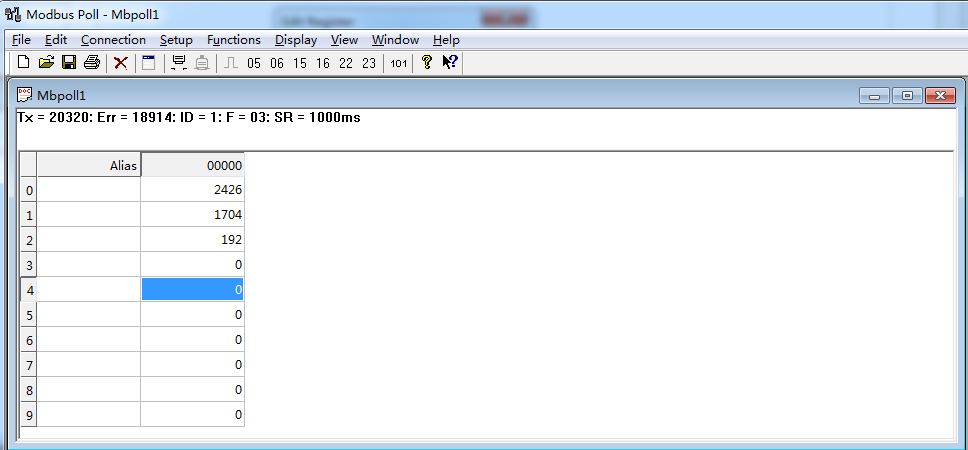Minimize the Mbpoll1 child window
This screenshot has width=968, height=450.
874,96
